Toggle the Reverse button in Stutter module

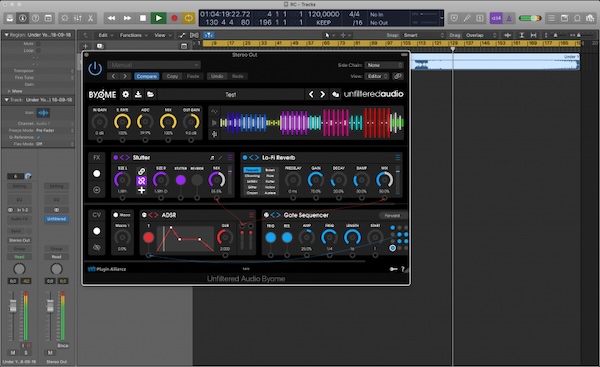197,180
